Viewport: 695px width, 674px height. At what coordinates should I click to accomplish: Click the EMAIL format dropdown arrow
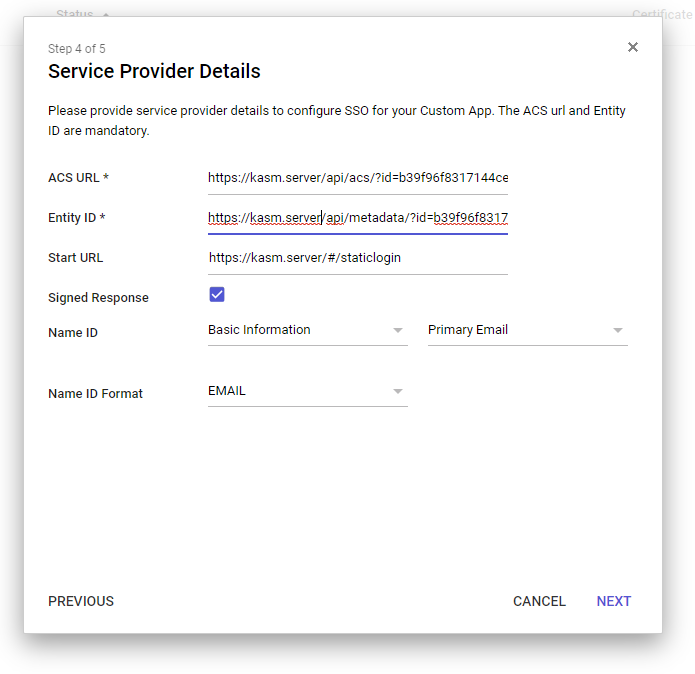(397, 391)
